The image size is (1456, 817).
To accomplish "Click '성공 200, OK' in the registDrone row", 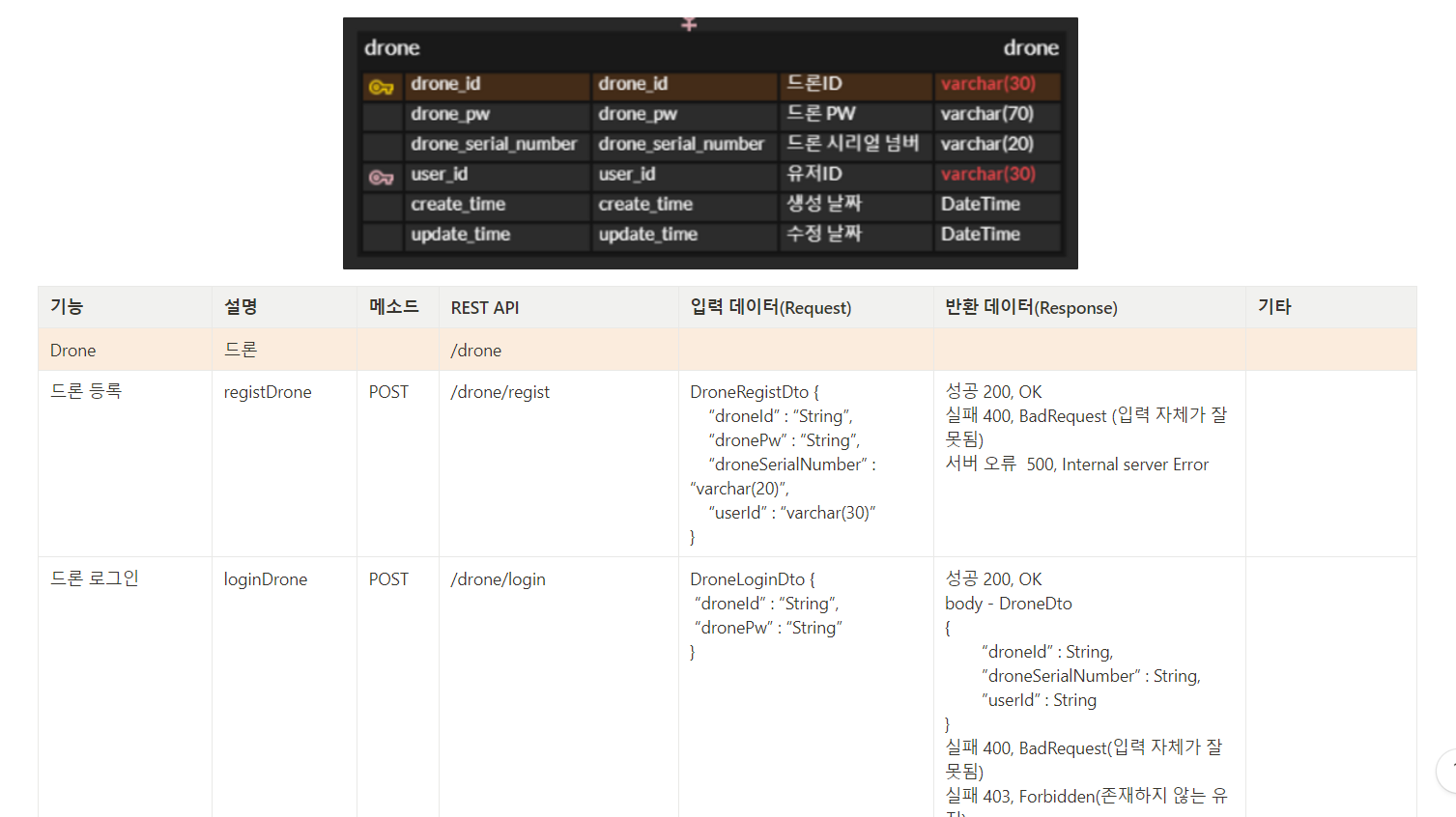I will pyautogui.click(x=993, y=392).
